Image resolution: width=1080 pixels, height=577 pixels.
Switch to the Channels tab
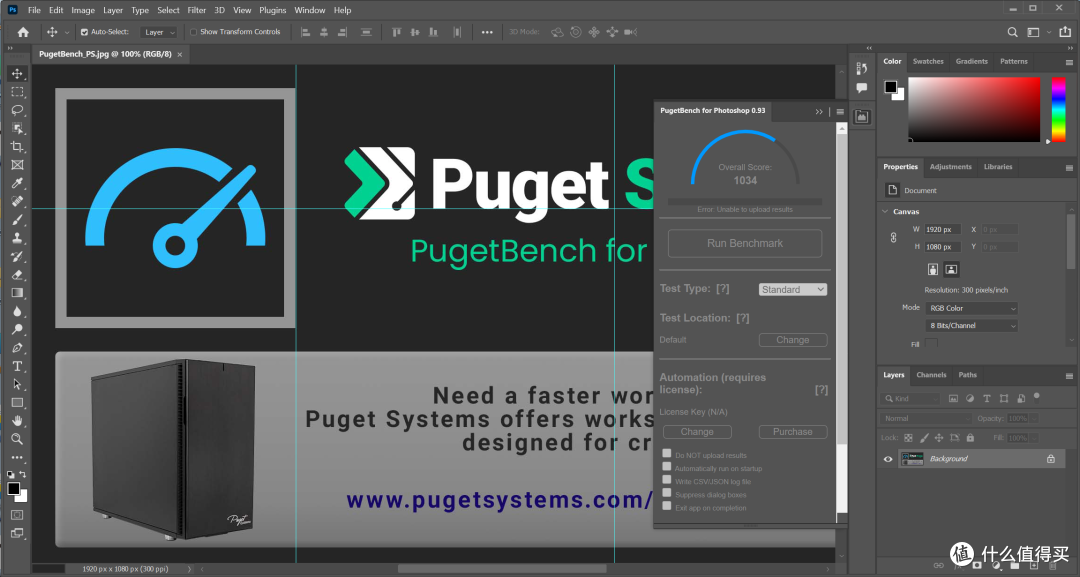coord(931,375)
